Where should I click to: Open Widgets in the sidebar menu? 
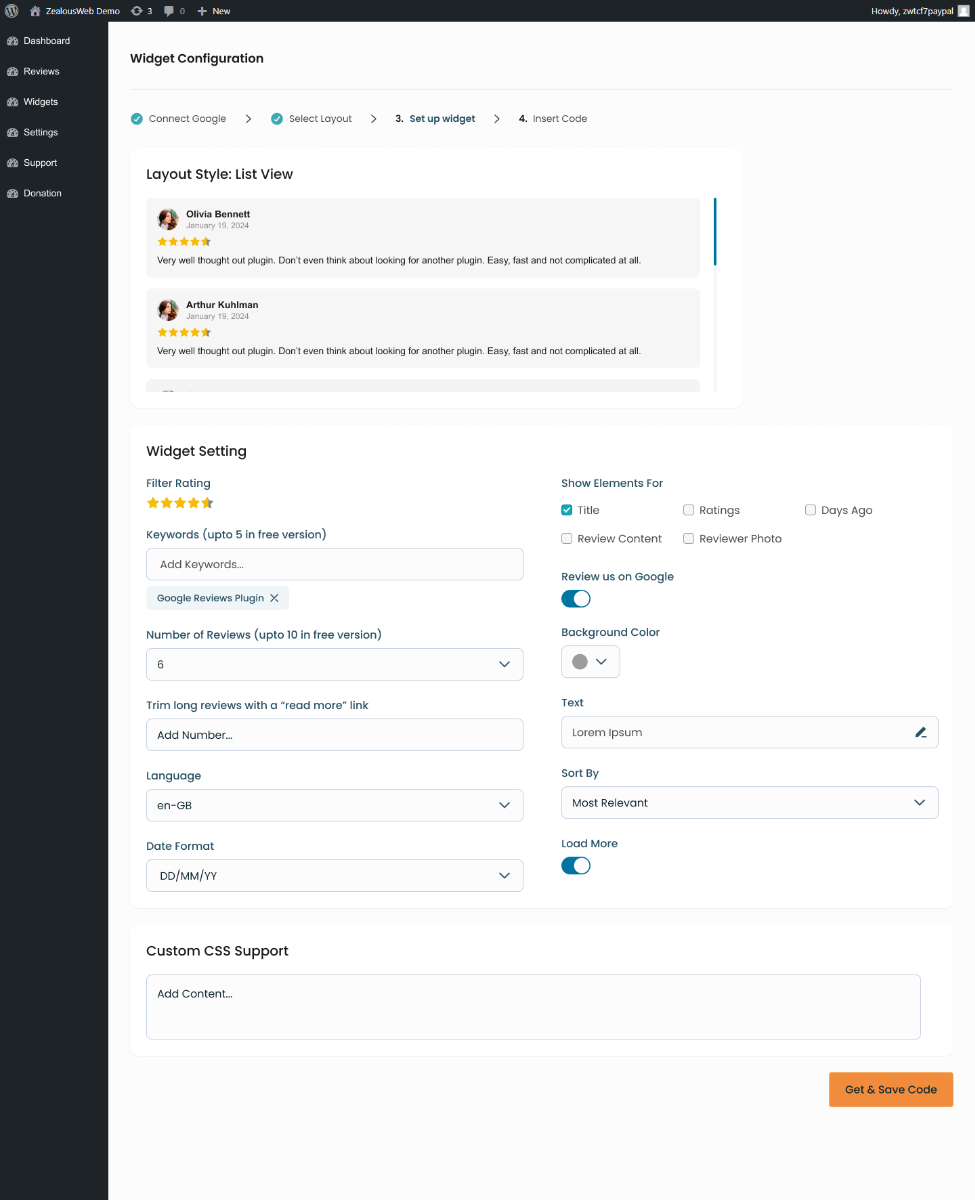click(40, 102)
